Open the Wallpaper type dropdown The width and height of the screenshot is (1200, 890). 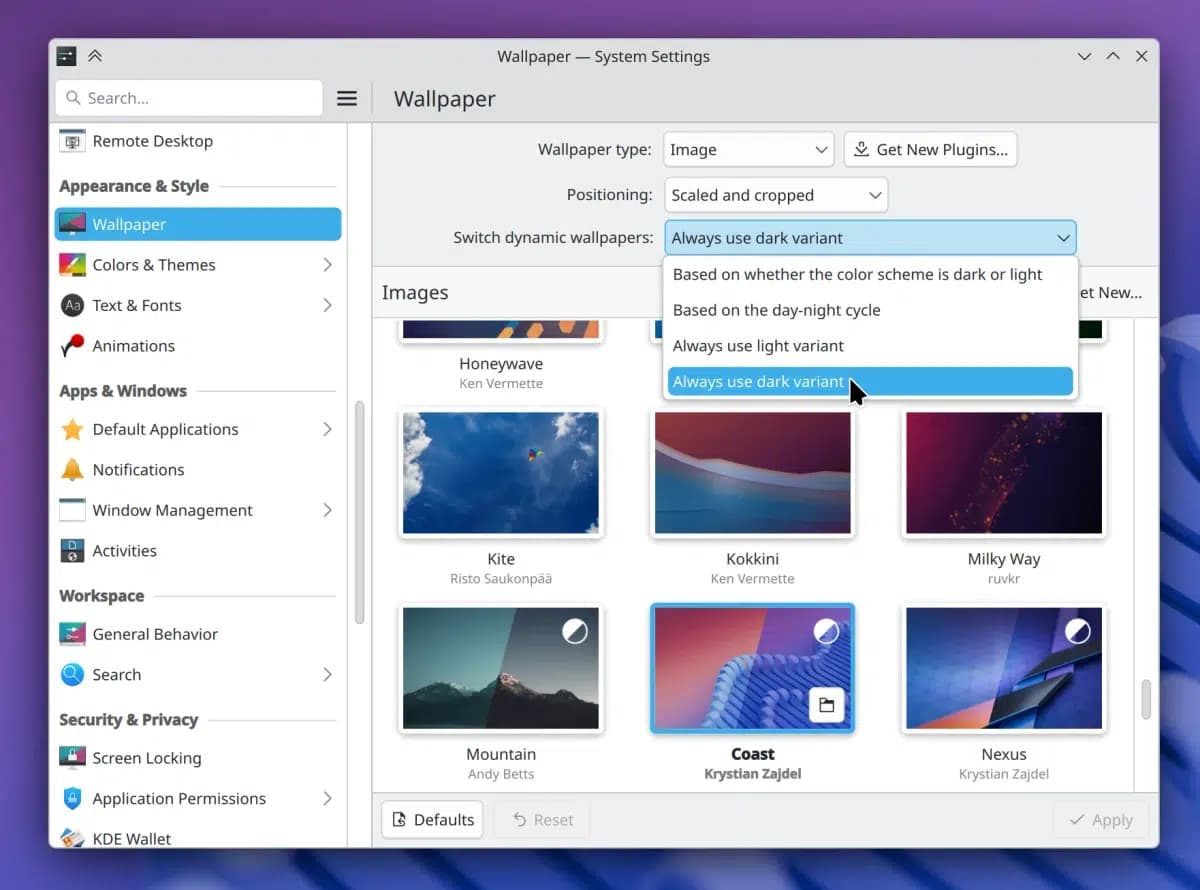coord(748,150)
